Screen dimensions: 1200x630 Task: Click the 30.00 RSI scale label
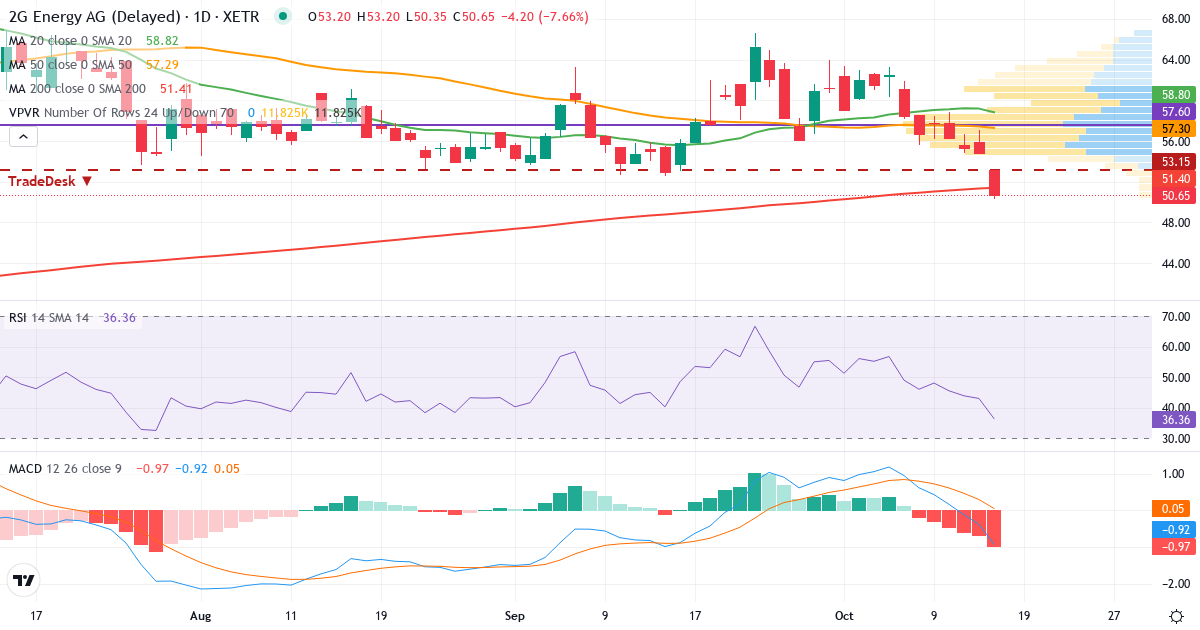point(1174,438)
